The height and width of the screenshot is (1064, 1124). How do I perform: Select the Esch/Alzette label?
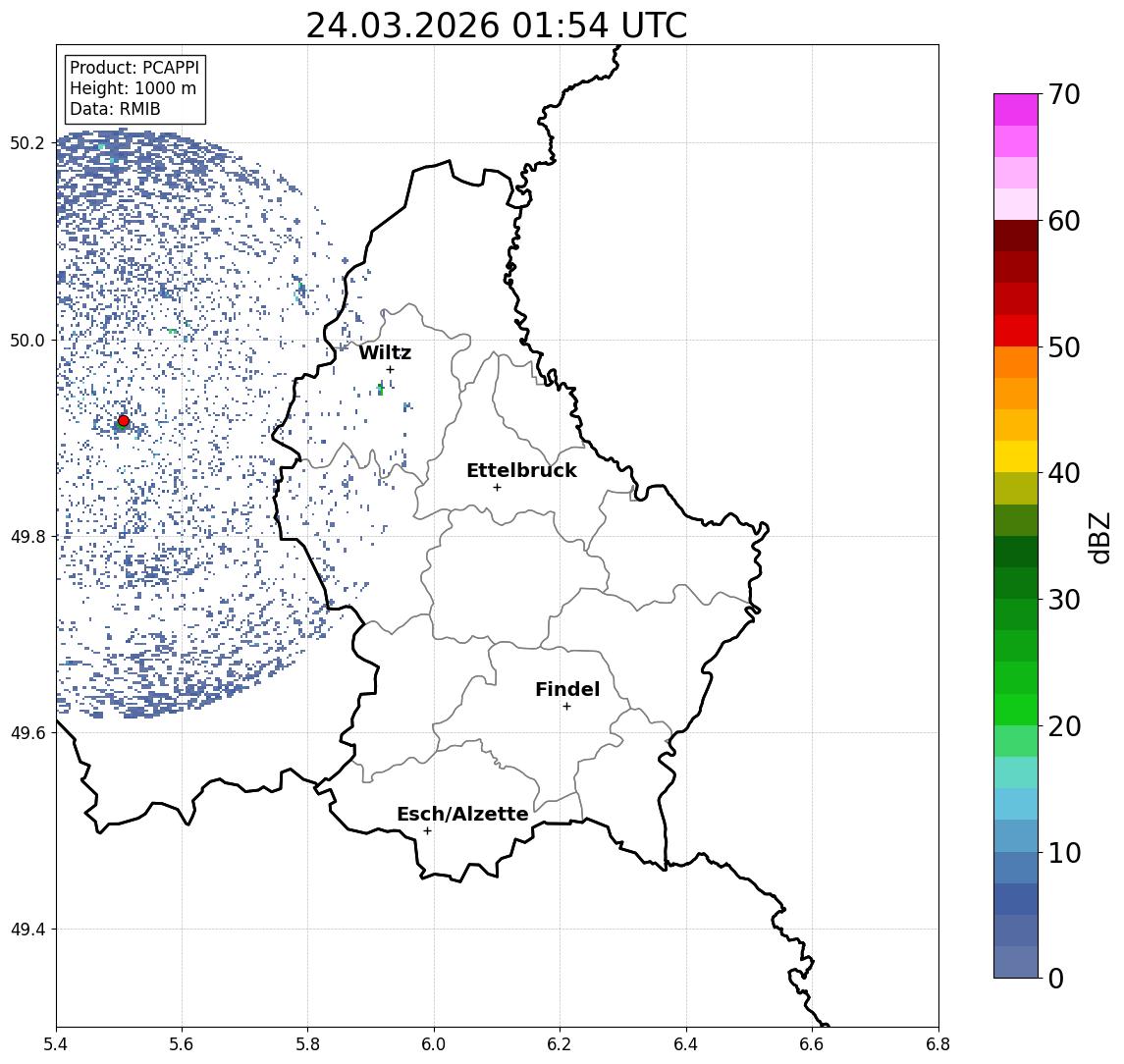coord(462,814)
